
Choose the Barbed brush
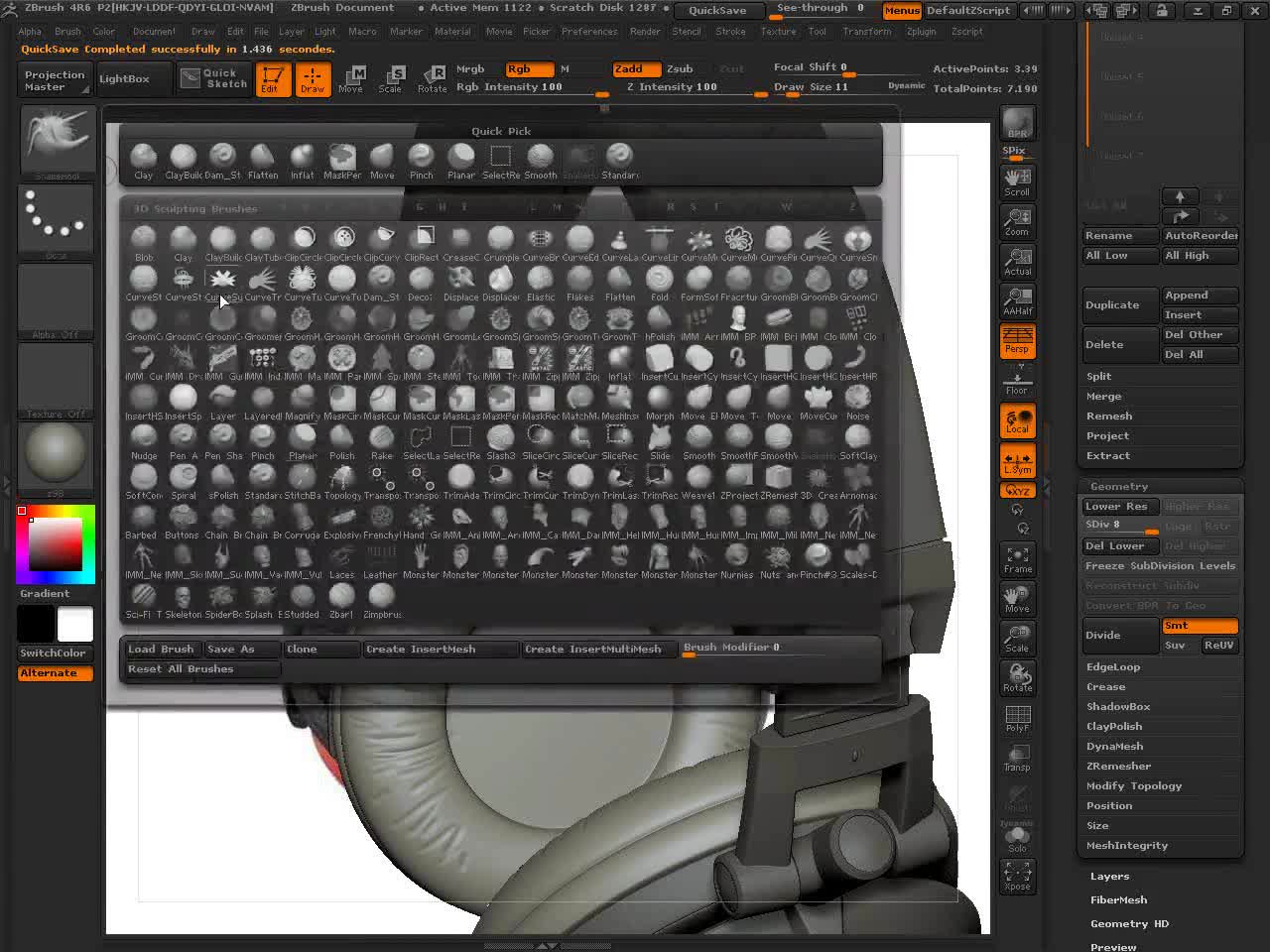pyautogui.click(x=144, y=522)
